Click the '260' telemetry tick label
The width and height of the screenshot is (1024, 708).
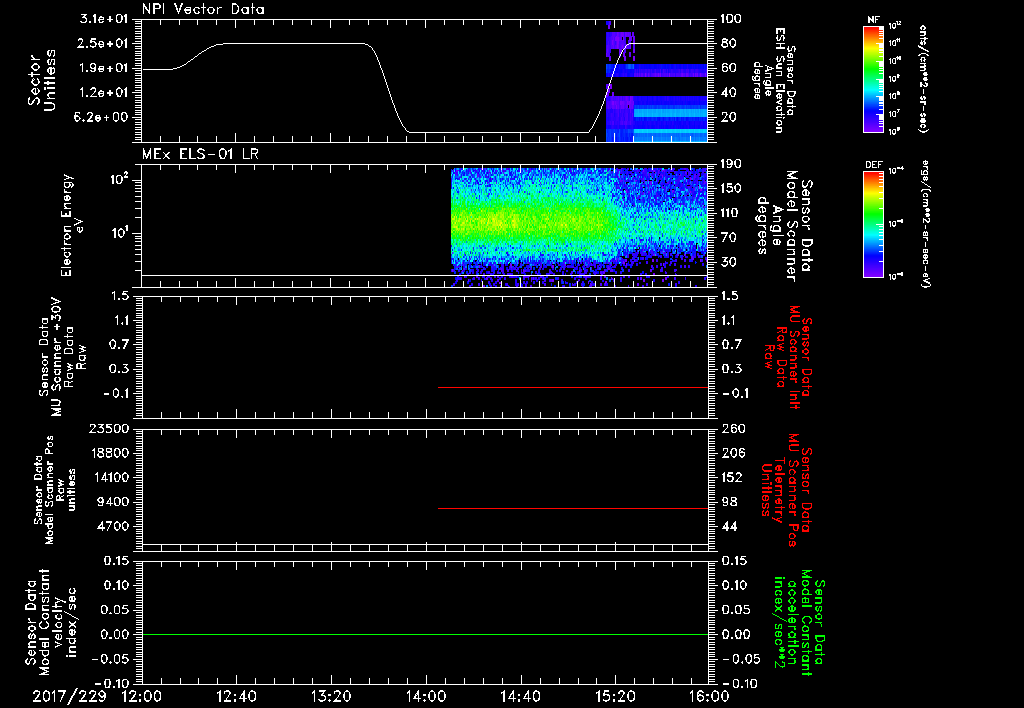click(x=733, y=429)
